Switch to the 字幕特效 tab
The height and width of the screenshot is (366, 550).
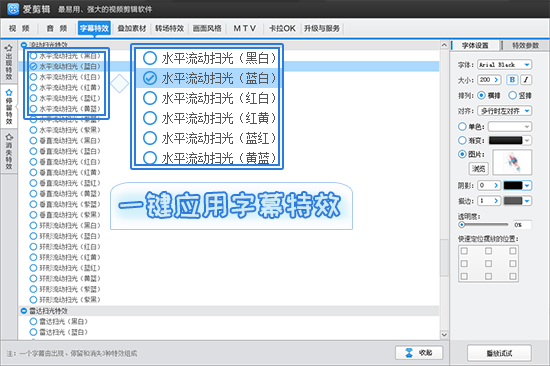(94, 28)
